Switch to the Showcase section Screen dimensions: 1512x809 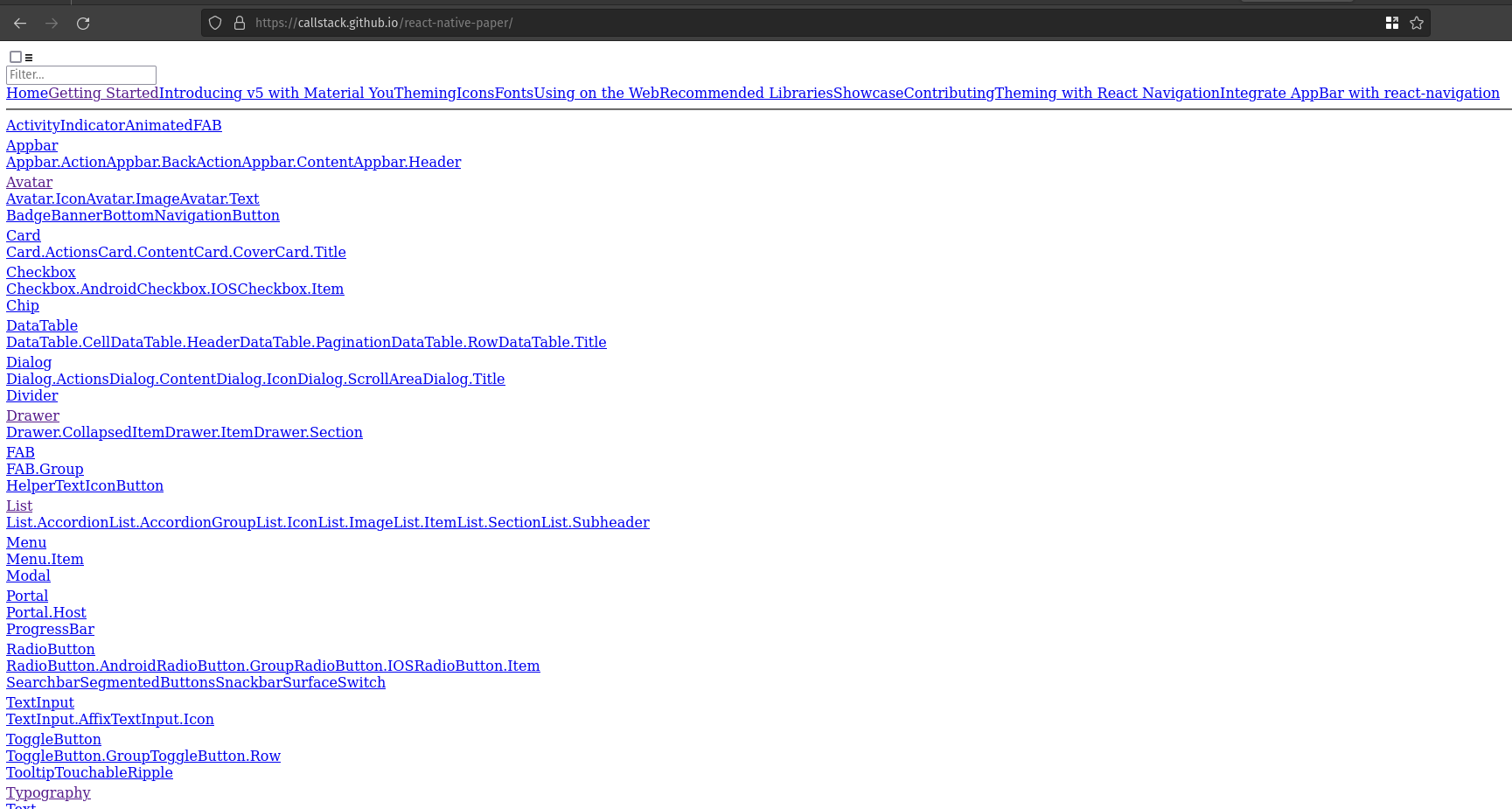click(867, 93)
